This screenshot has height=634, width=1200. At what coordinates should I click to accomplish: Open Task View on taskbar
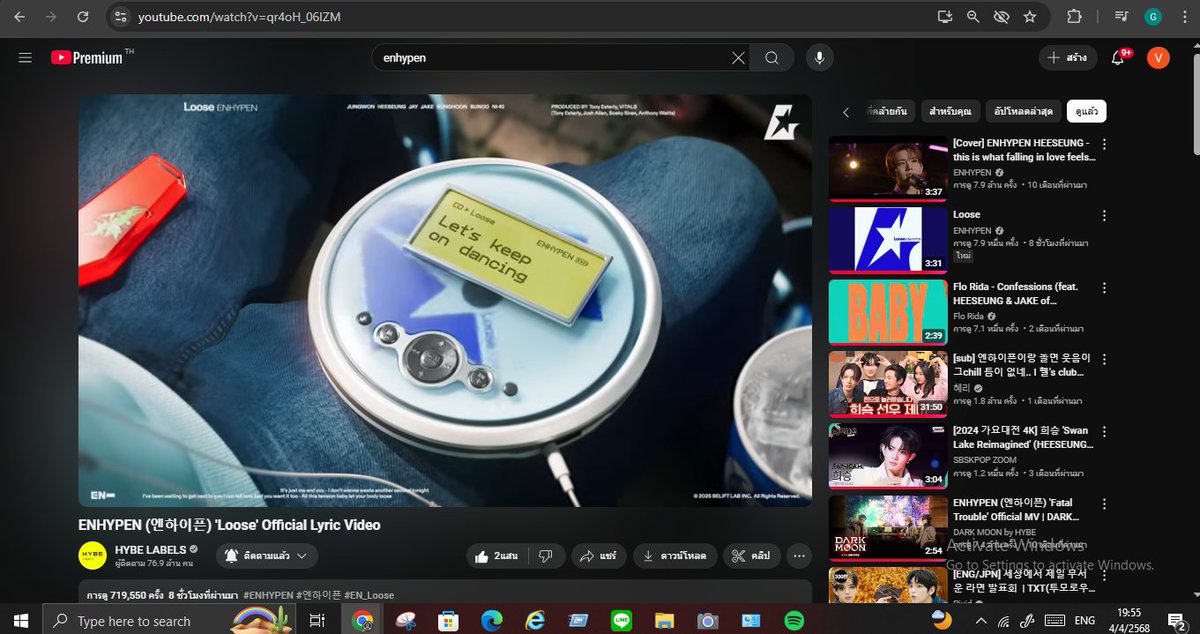[317, 620]
